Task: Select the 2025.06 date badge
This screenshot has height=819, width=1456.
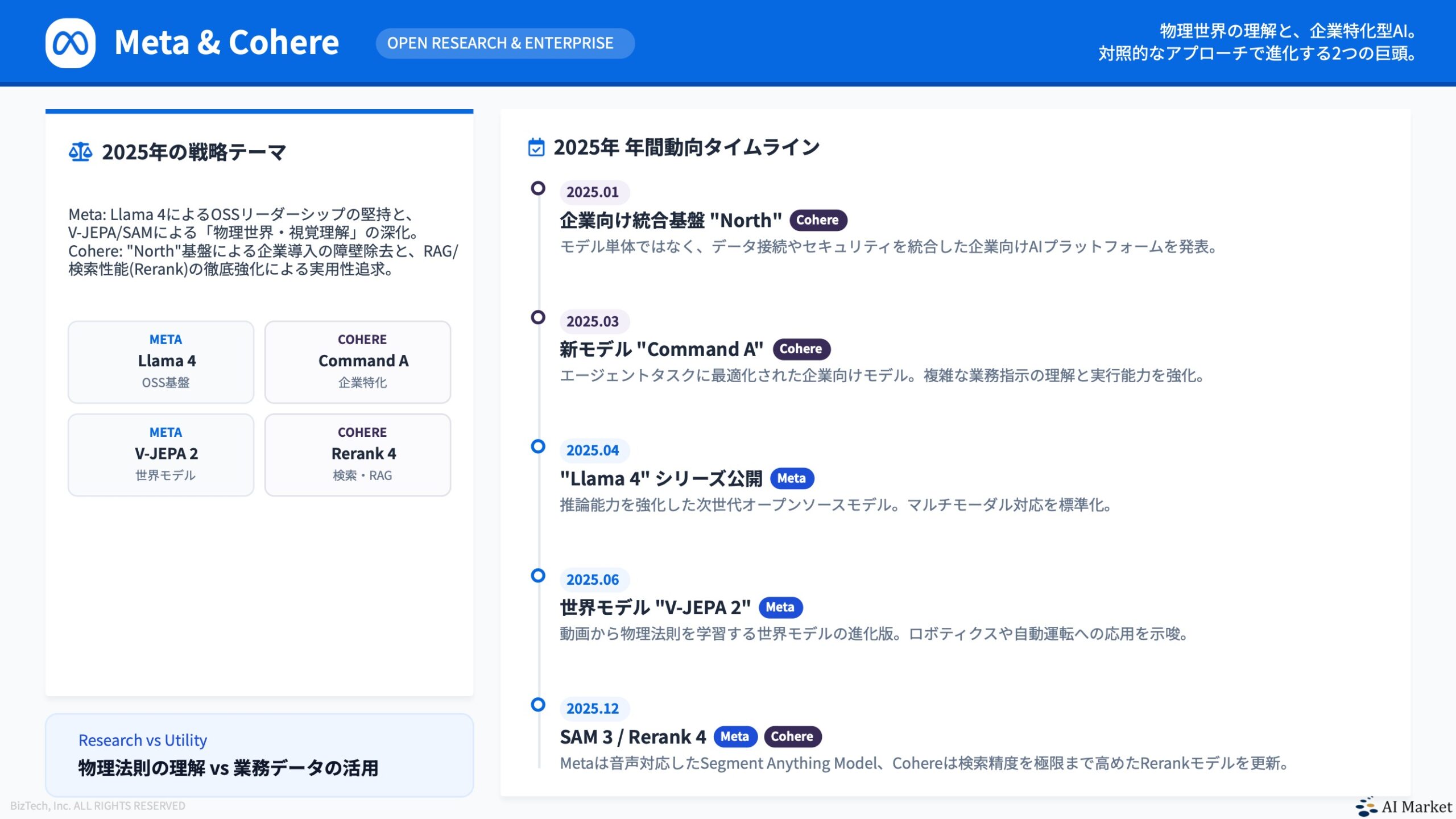Action: point(593,579)
